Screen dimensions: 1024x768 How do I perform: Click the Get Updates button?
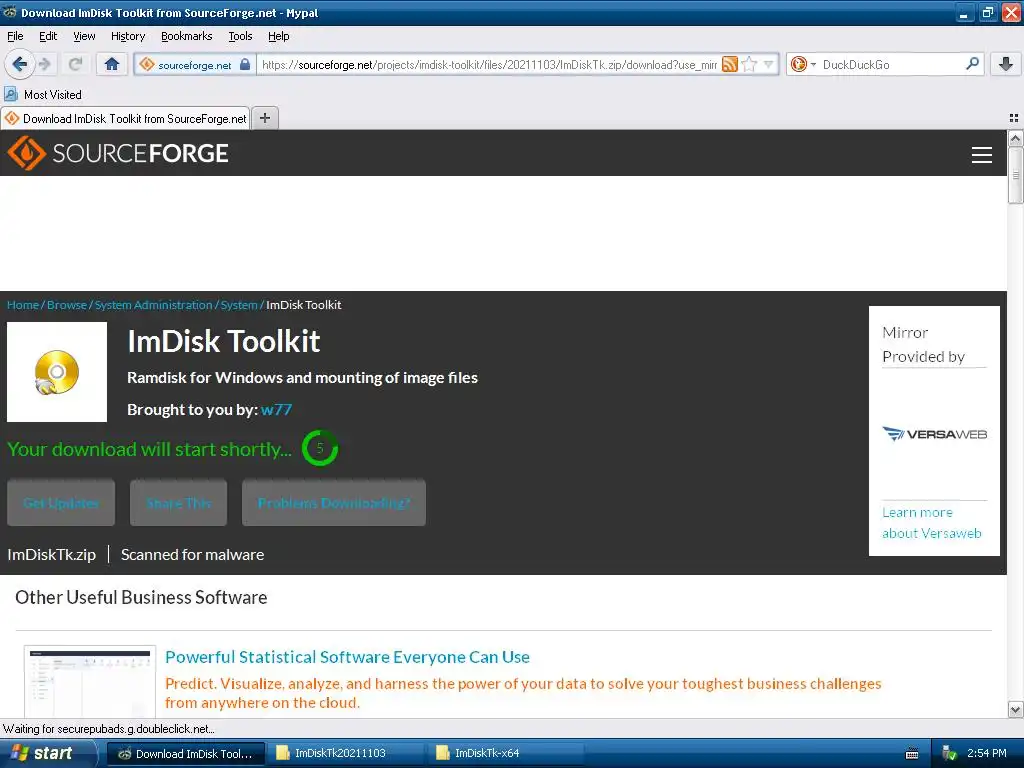(x=61, y=503)
